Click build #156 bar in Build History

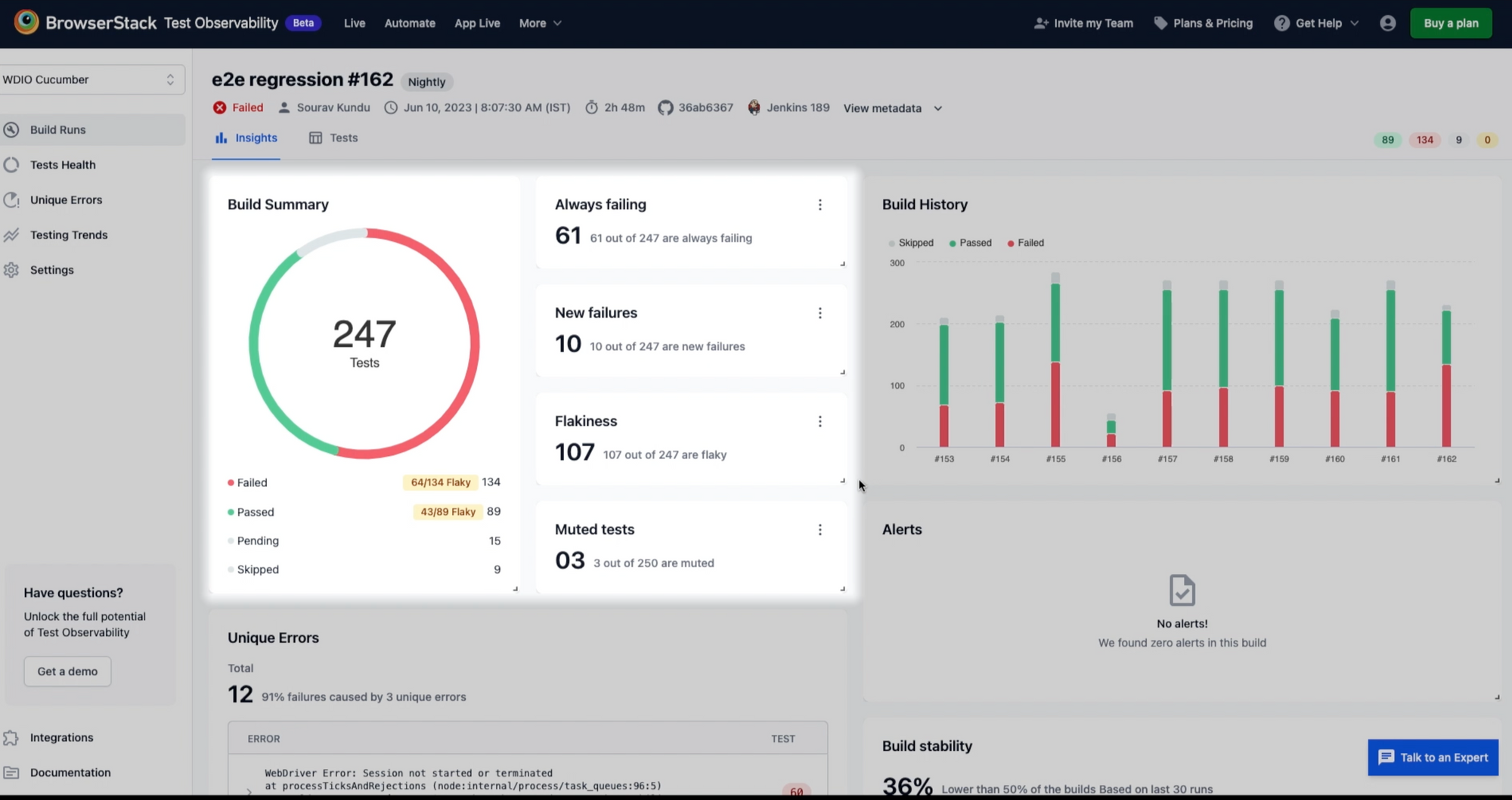[1111, 430]
